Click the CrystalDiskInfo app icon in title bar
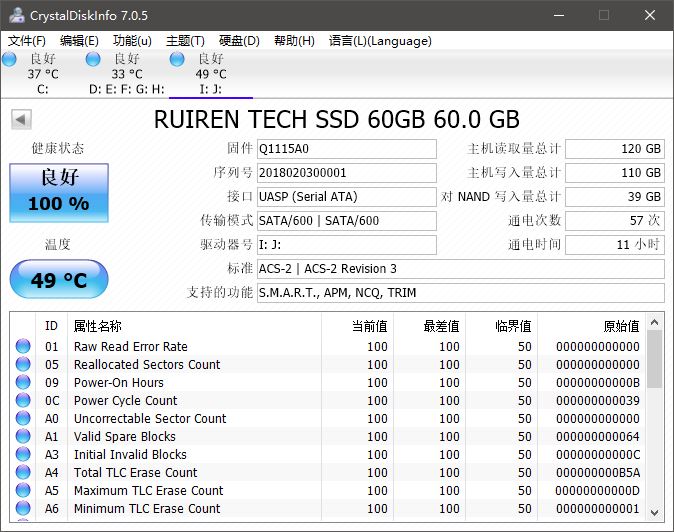This screenshot has width=674, height=532. 17,15
